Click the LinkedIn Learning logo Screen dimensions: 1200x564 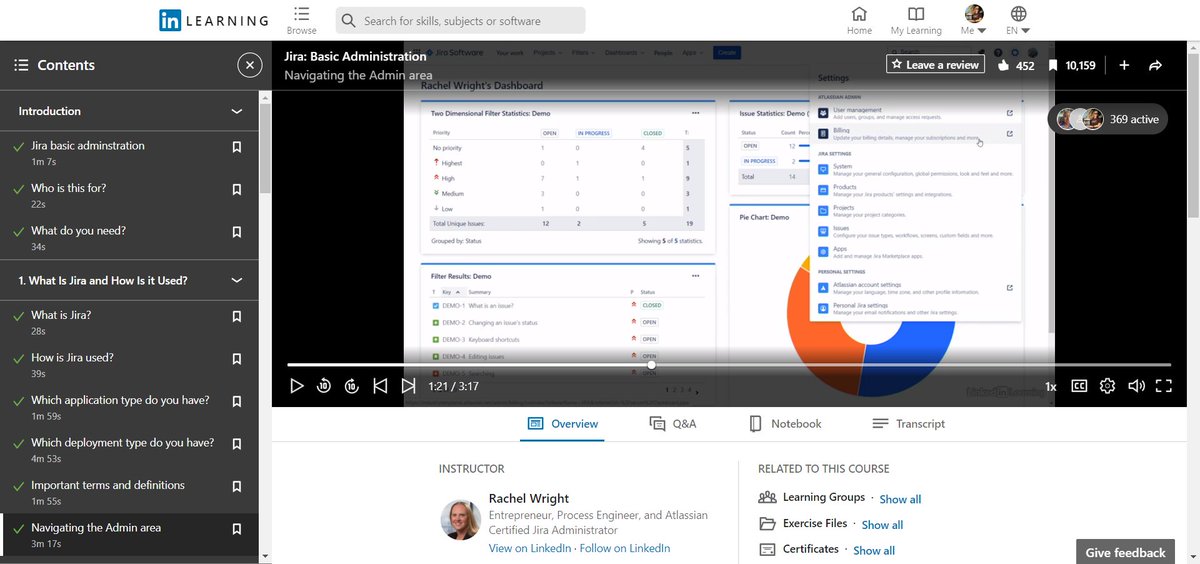point(214,20)
